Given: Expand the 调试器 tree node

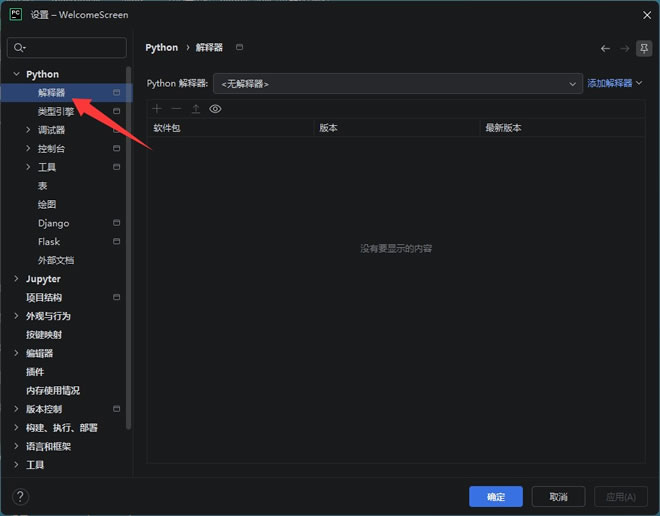Looking at the screenshot, I should (x=28, y=130).
